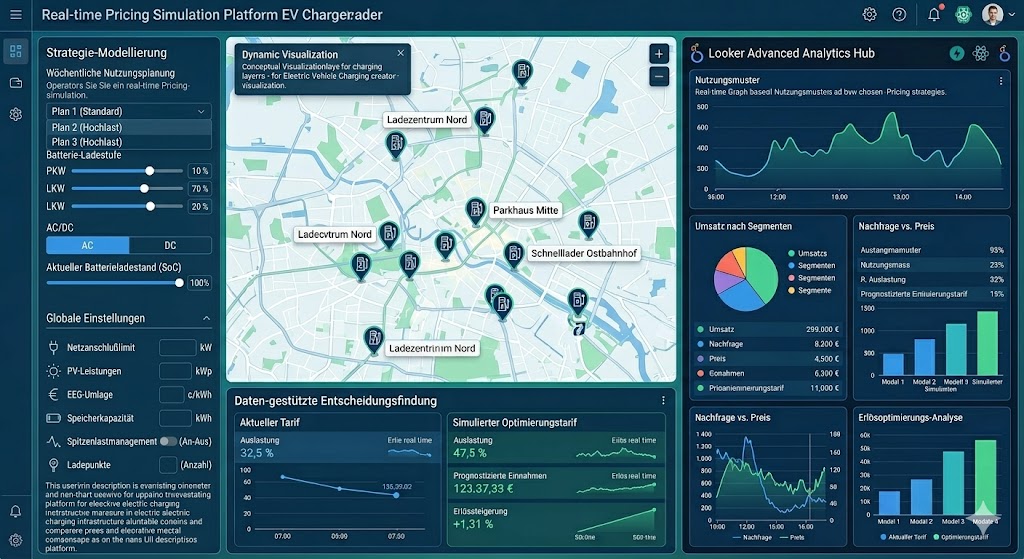This screenshot has height=559, width=1024.
Task: Click the Ladepunkte Anzahl input field
Action: [x=168, y=465]
